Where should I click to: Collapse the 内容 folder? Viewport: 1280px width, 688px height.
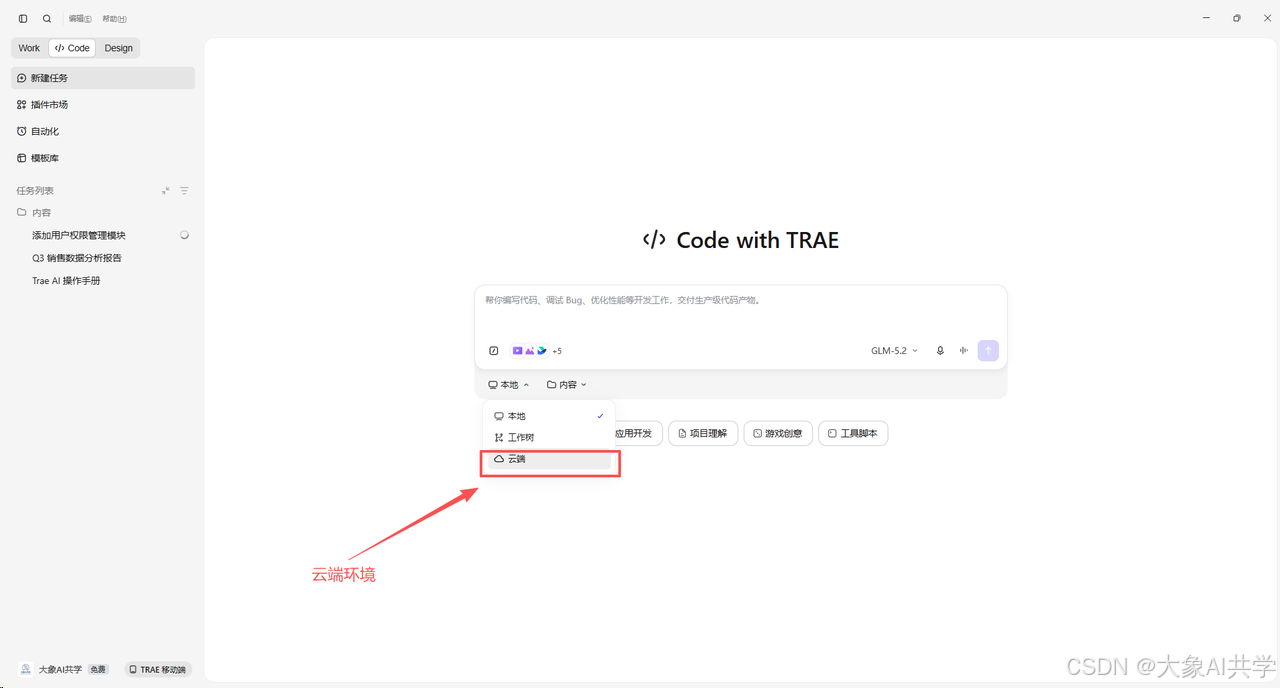pos(34,213)
